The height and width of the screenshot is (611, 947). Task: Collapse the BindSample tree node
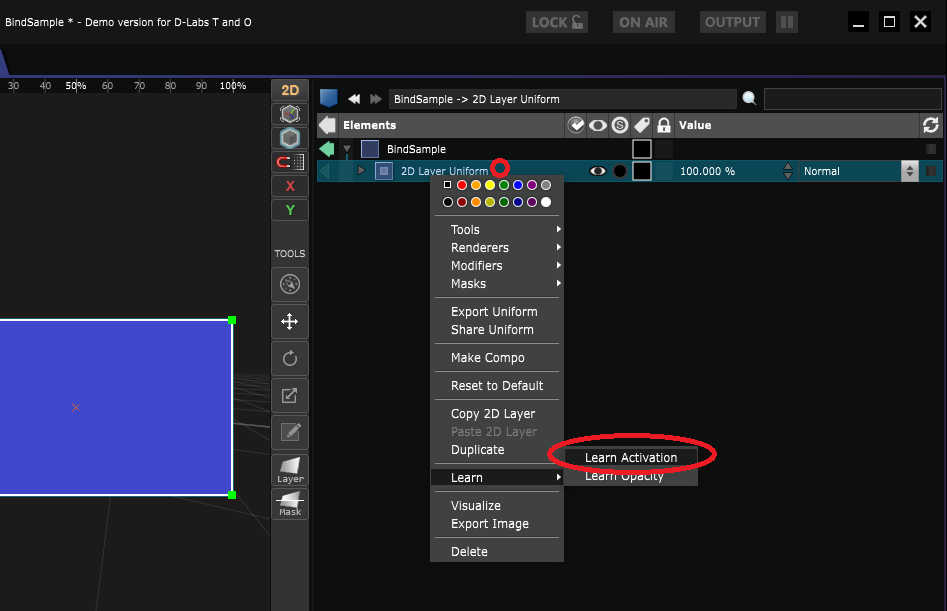tap(347, 149)
